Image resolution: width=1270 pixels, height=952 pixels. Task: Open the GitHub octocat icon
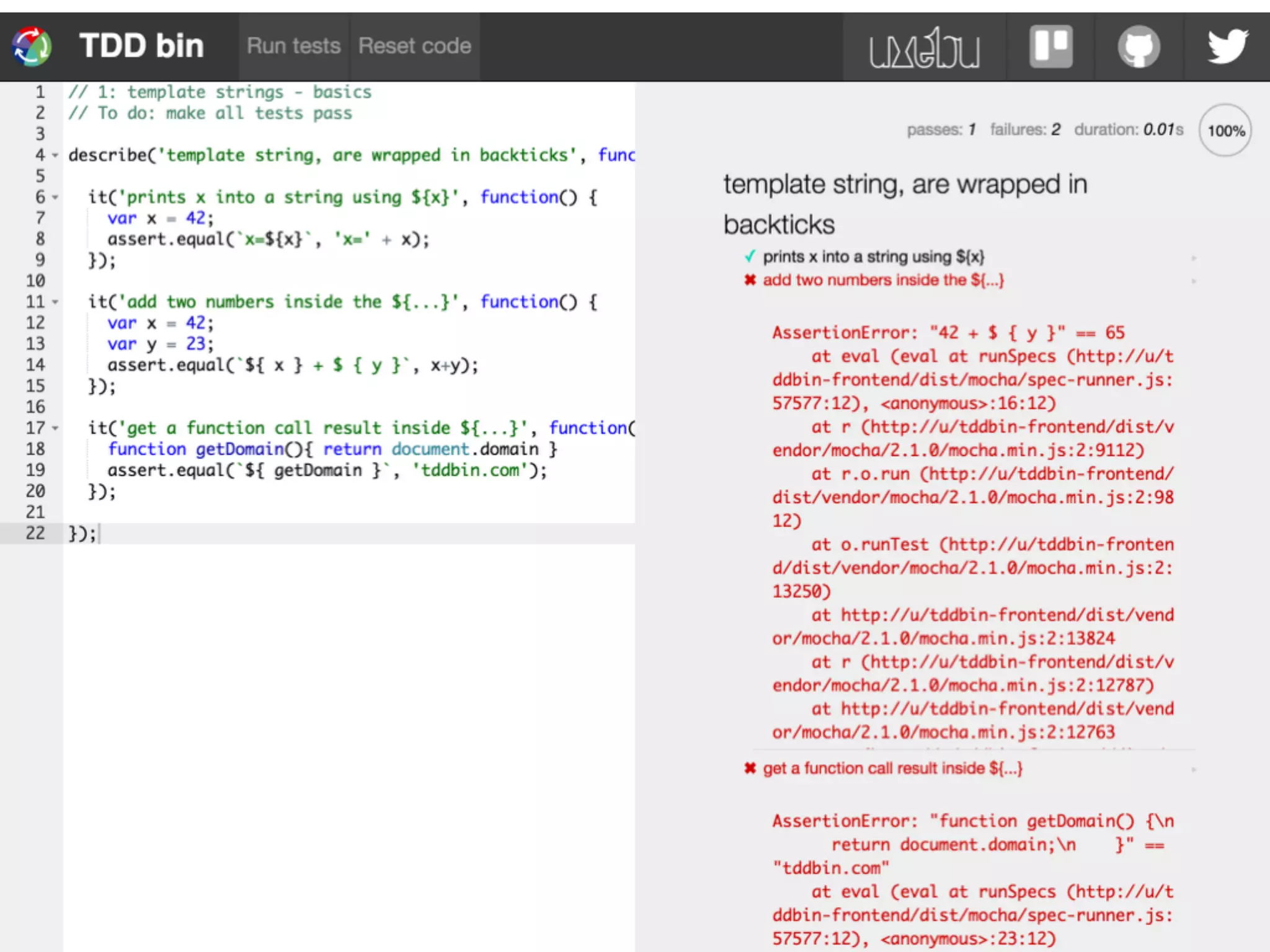click(1139, 46)
